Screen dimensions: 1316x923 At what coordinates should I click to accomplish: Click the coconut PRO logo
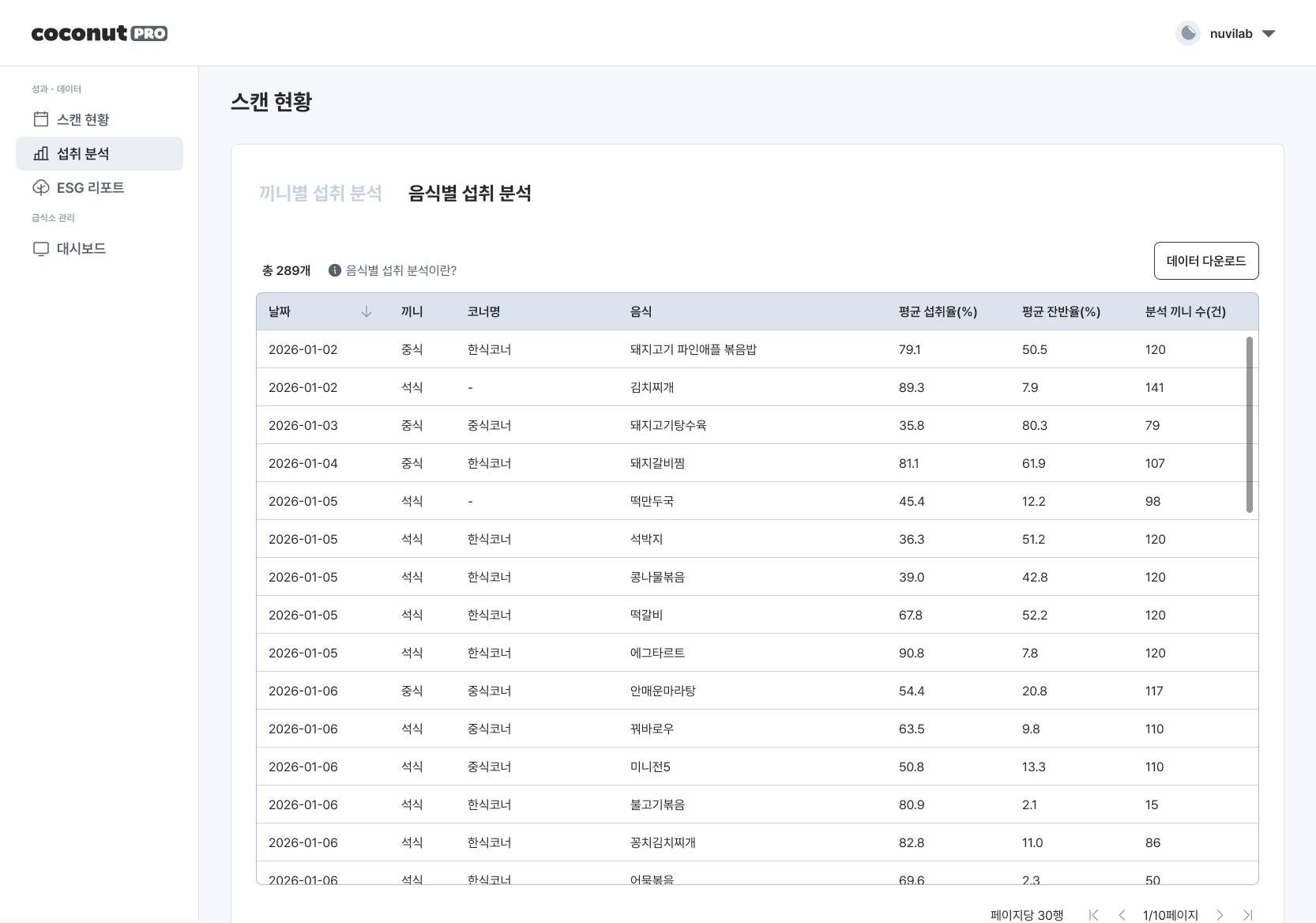(x=100, y=33)
